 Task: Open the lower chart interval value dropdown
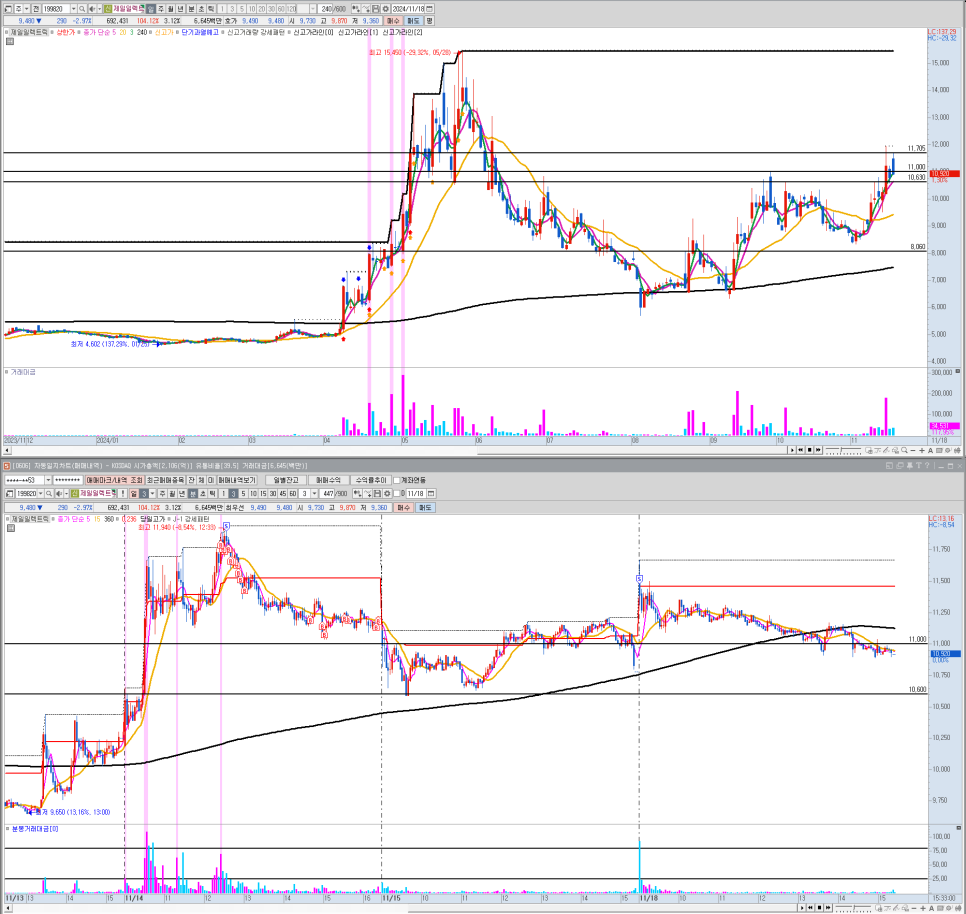click(x=314, y=493)
